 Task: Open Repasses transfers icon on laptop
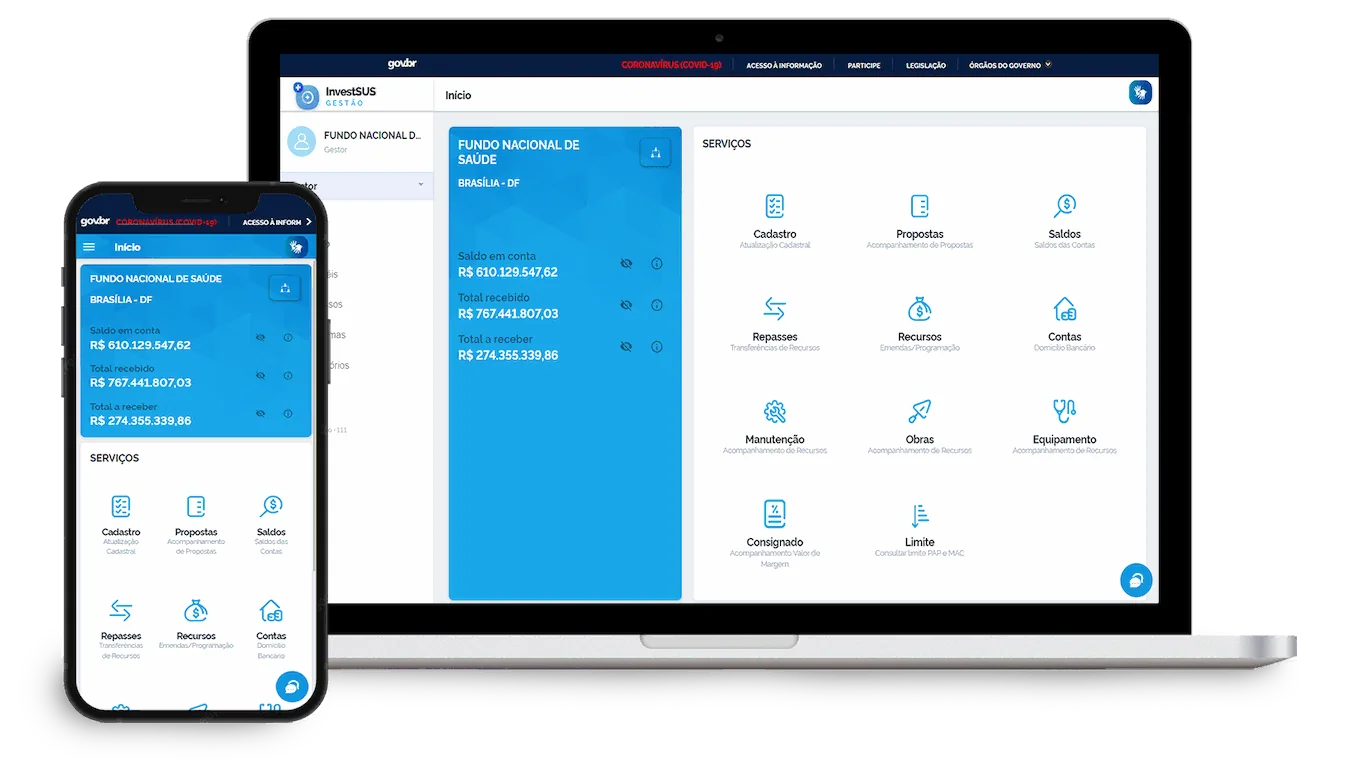774,309
